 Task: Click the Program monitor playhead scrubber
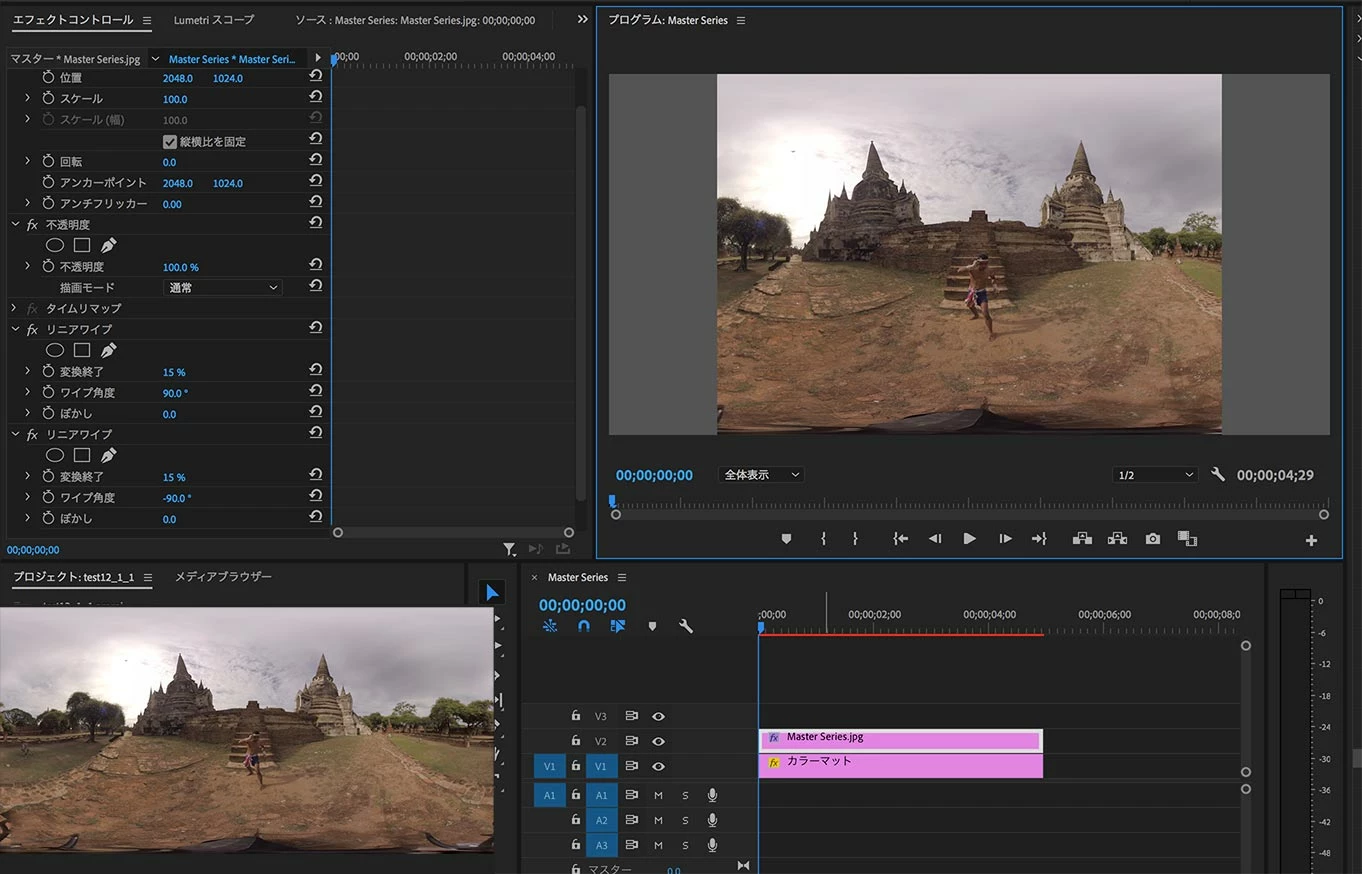coord(613,501)
